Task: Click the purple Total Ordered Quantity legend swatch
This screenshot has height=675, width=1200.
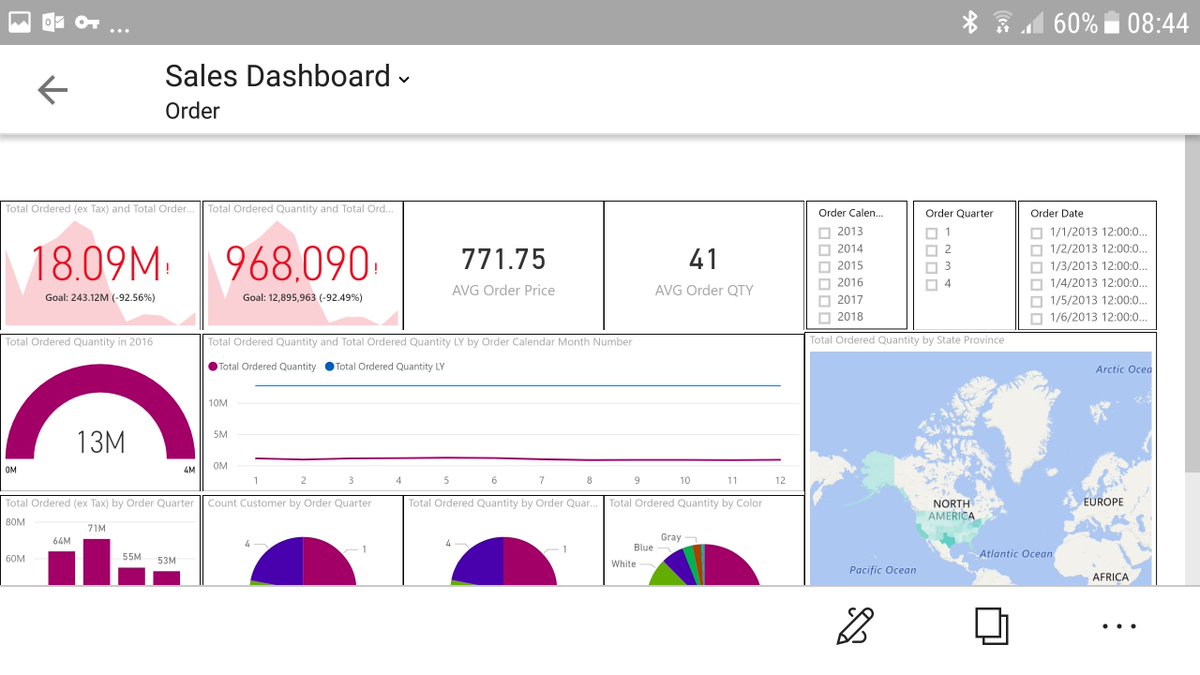Action: pyautogui.click(x=213, y=366)
